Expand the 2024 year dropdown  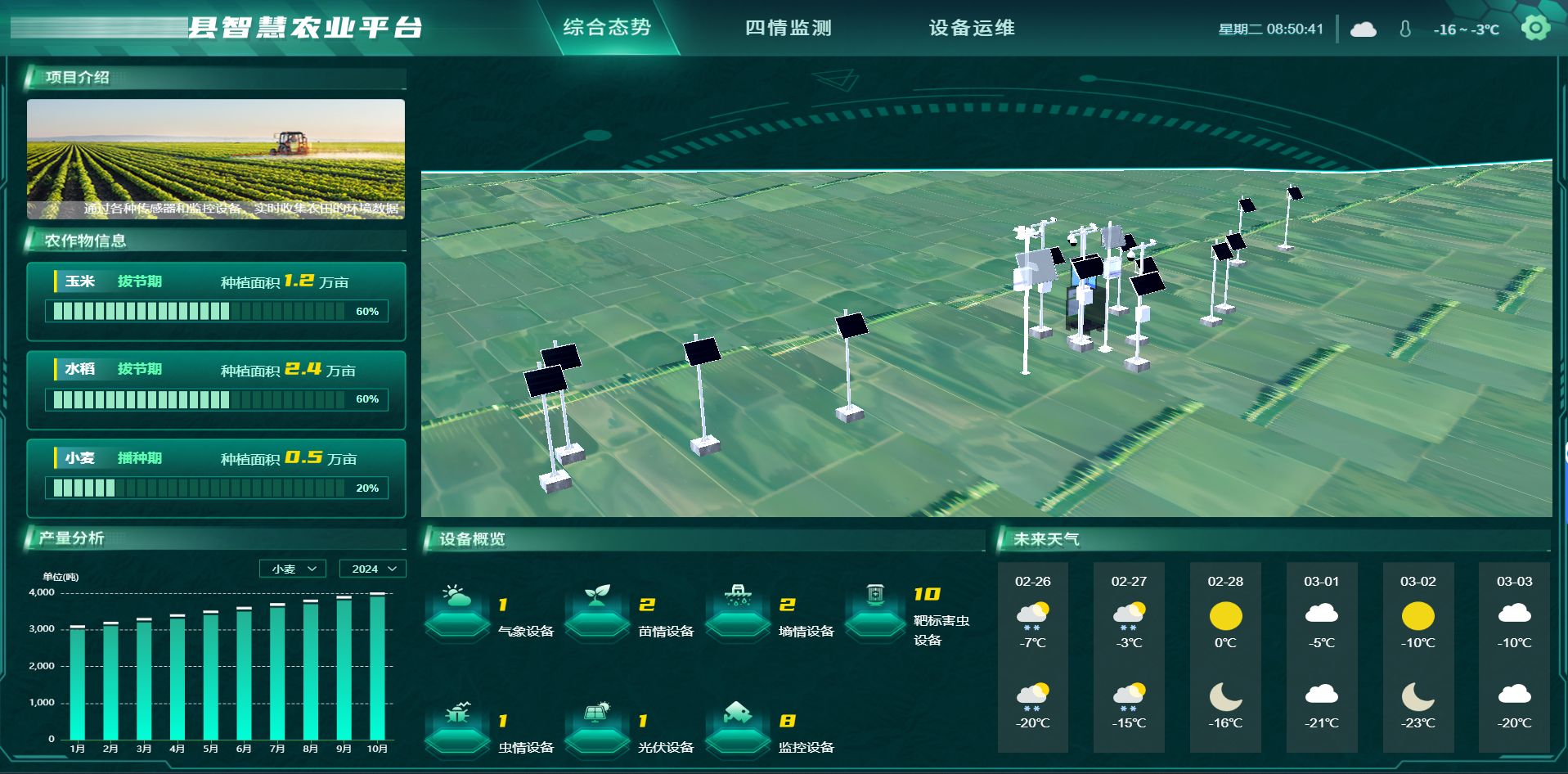click(372, 569)
